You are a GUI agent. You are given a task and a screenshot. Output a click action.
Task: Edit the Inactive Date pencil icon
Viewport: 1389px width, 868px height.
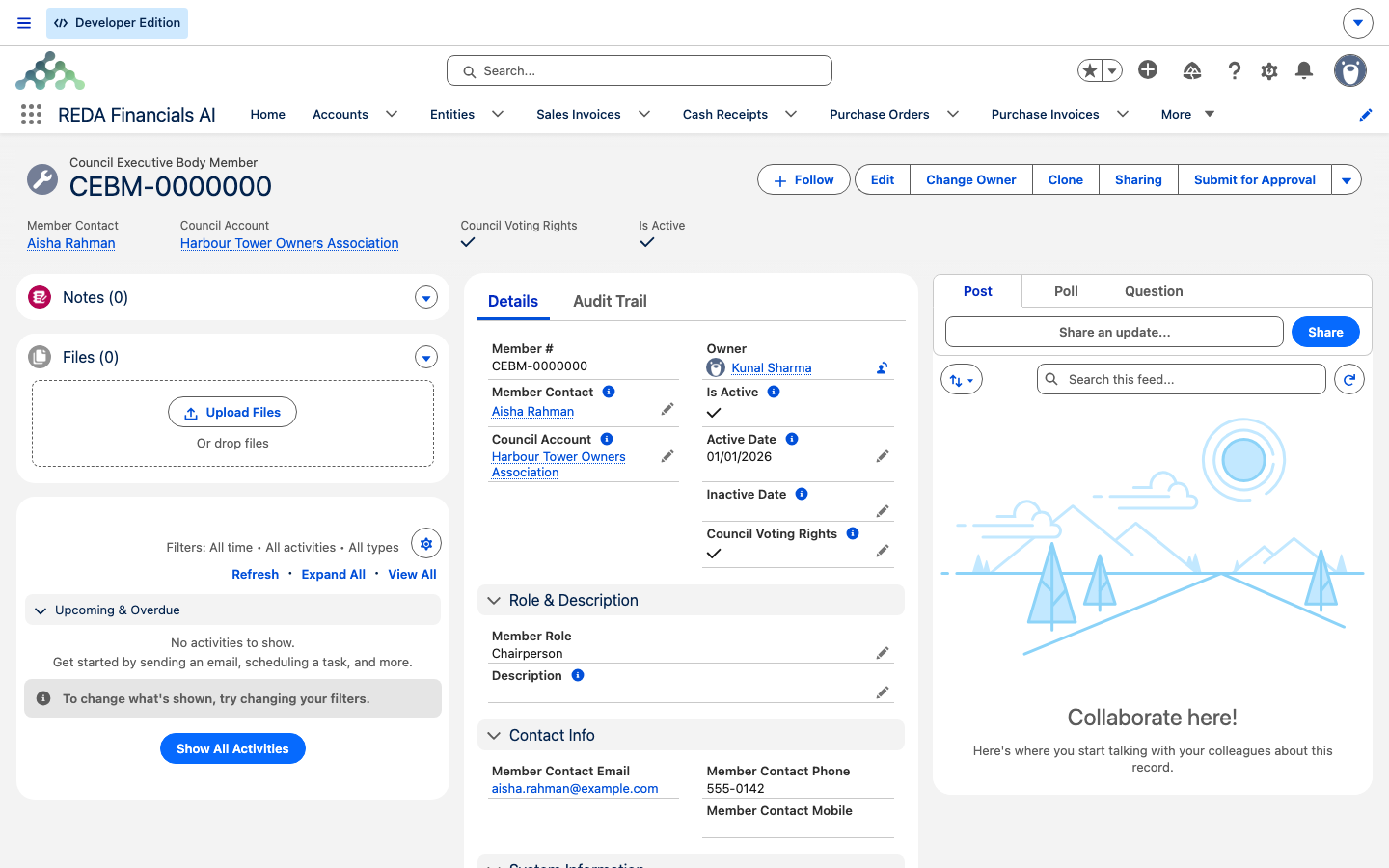tap(882, 511)
